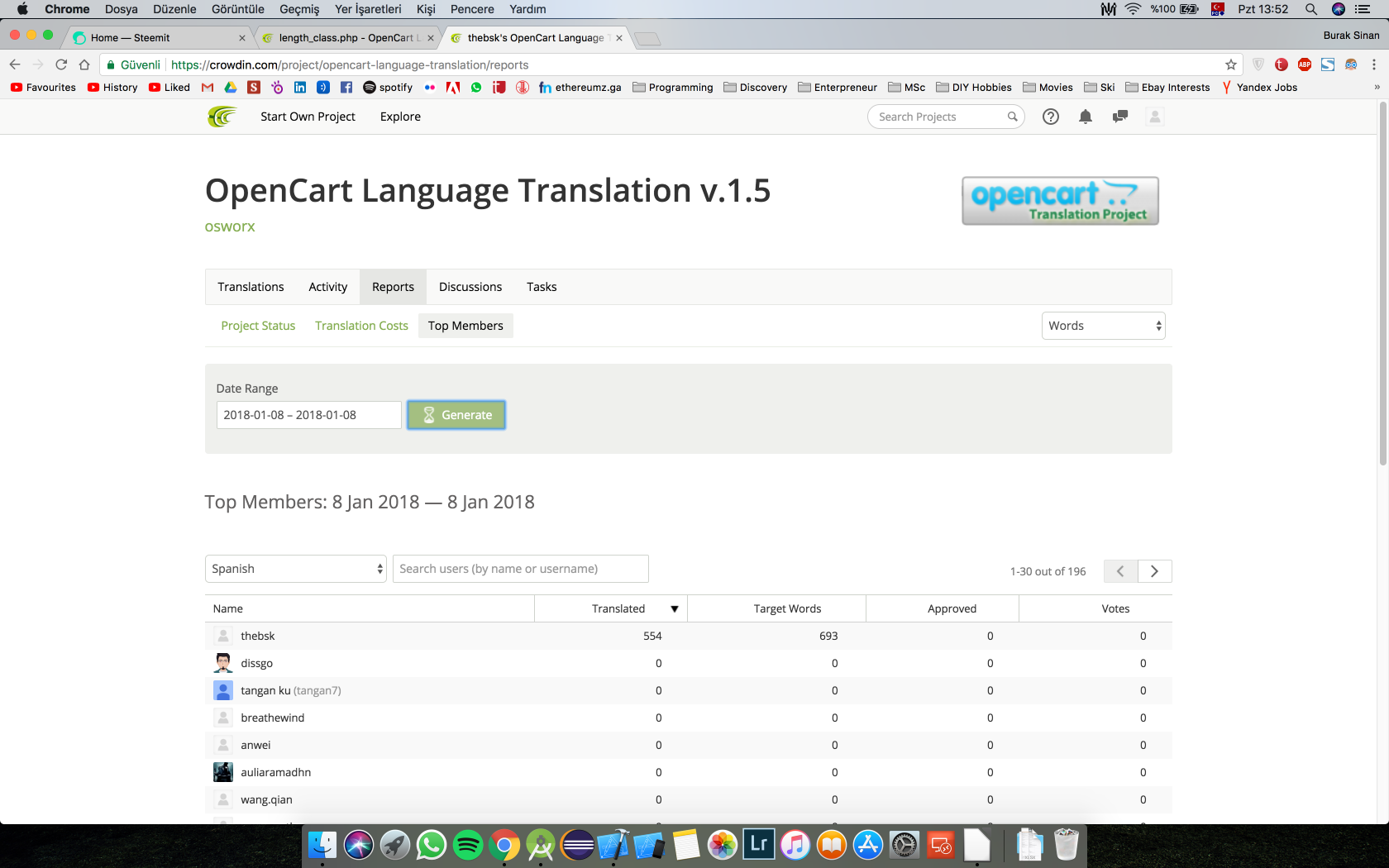
Task: Open System Preferences from the dock
Action: pos(905,845)
